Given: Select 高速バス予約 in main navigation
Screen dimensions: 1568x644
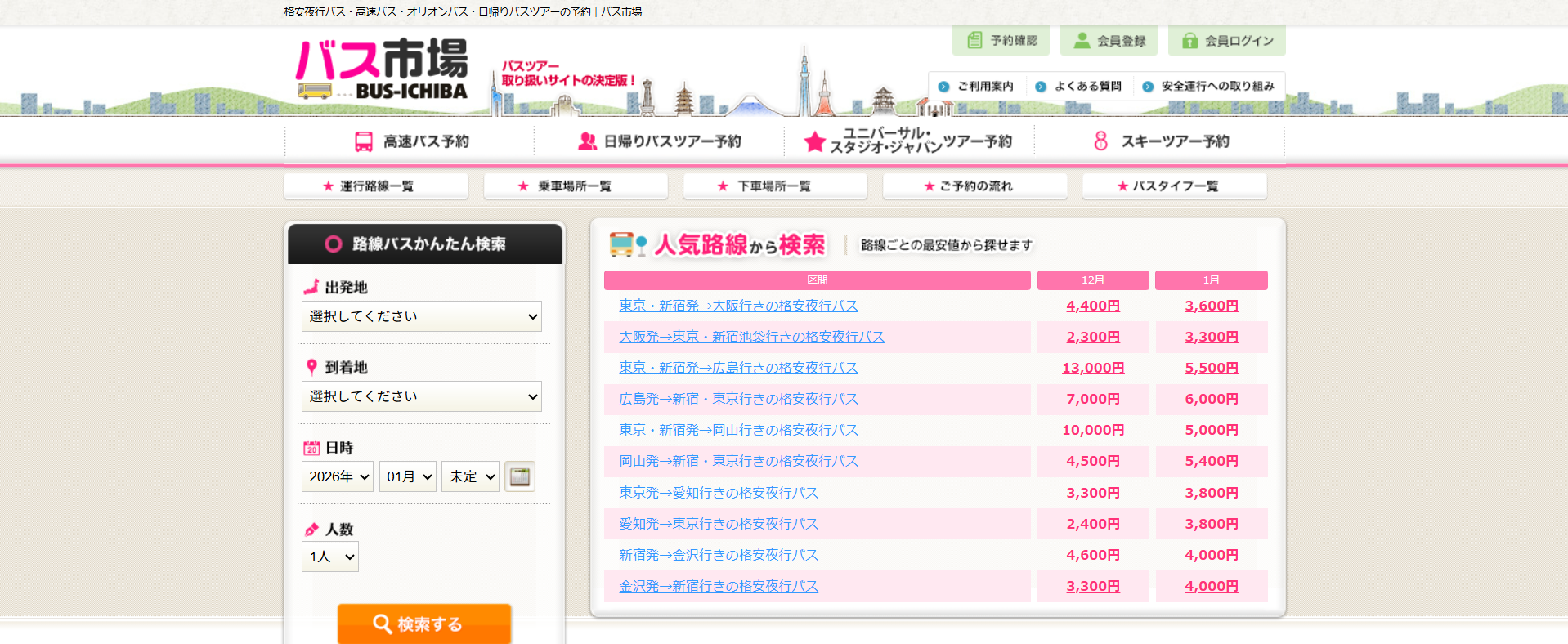Looking at the screenshot, I should 411,141.
